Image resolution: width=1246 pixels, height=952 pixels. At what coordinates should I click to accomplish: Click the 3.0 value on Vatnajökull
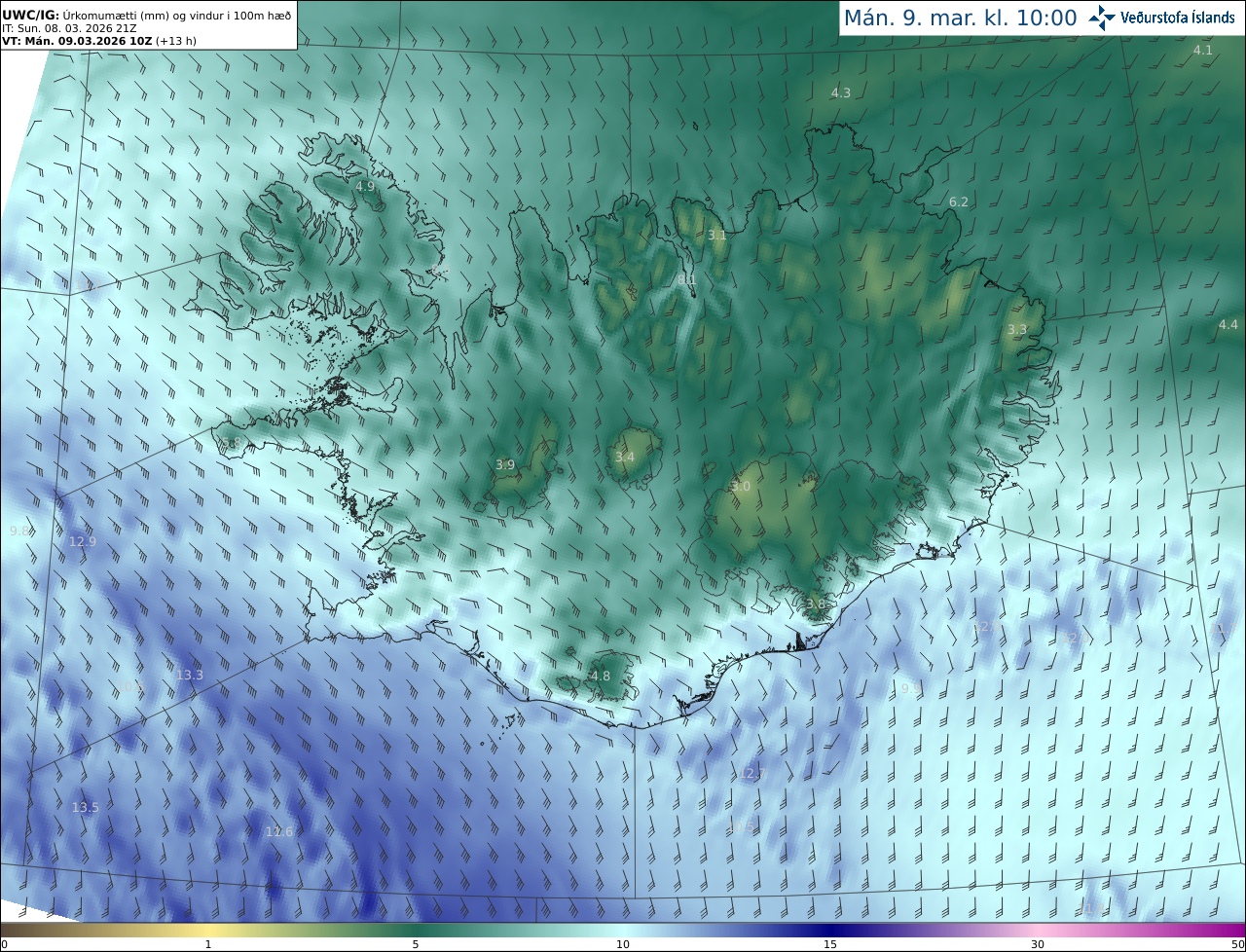click(742, 486)
